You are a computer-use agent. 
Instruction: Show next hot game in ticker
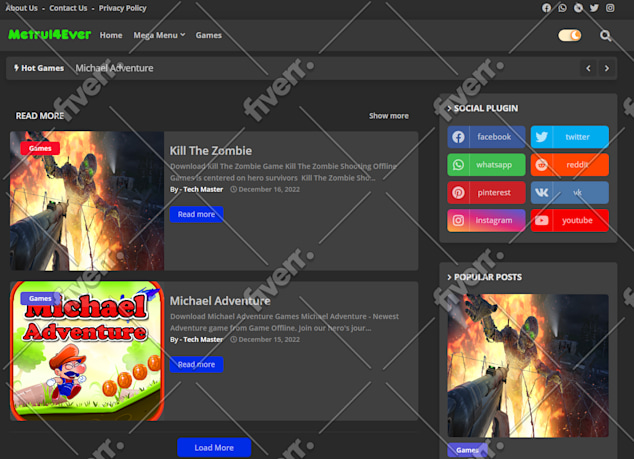[607, 68]
